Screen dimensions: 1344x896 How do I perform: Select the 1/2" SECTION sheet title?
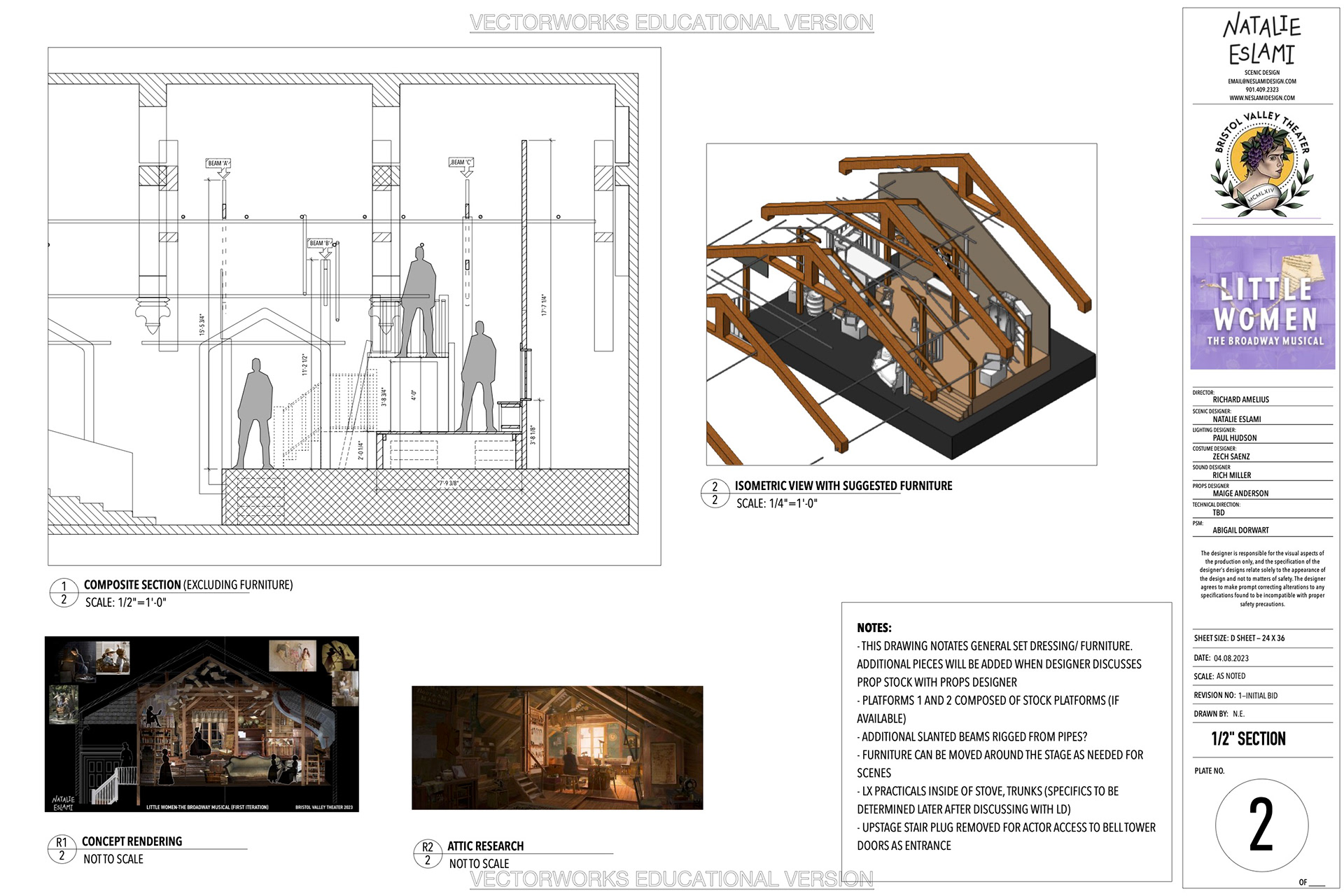tap(1248, 739)
